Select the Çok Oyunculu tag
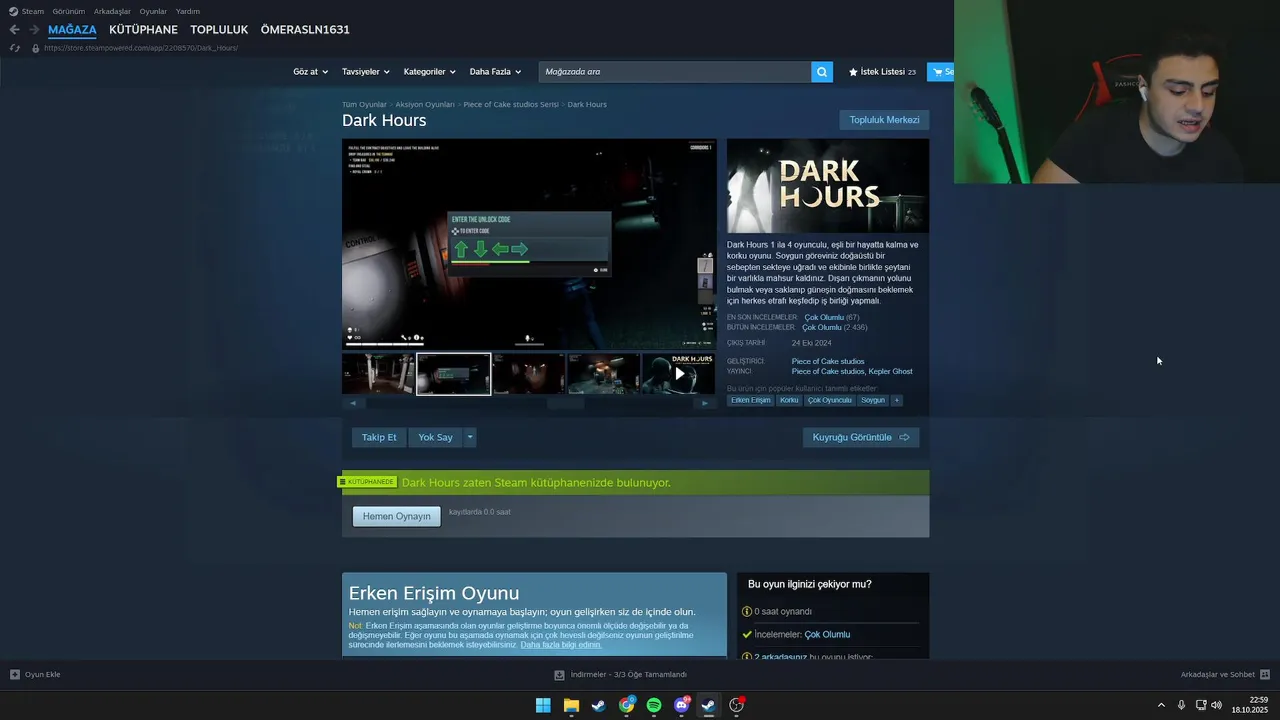Viewport: 1280px width, 720px height. coord(830,400)
